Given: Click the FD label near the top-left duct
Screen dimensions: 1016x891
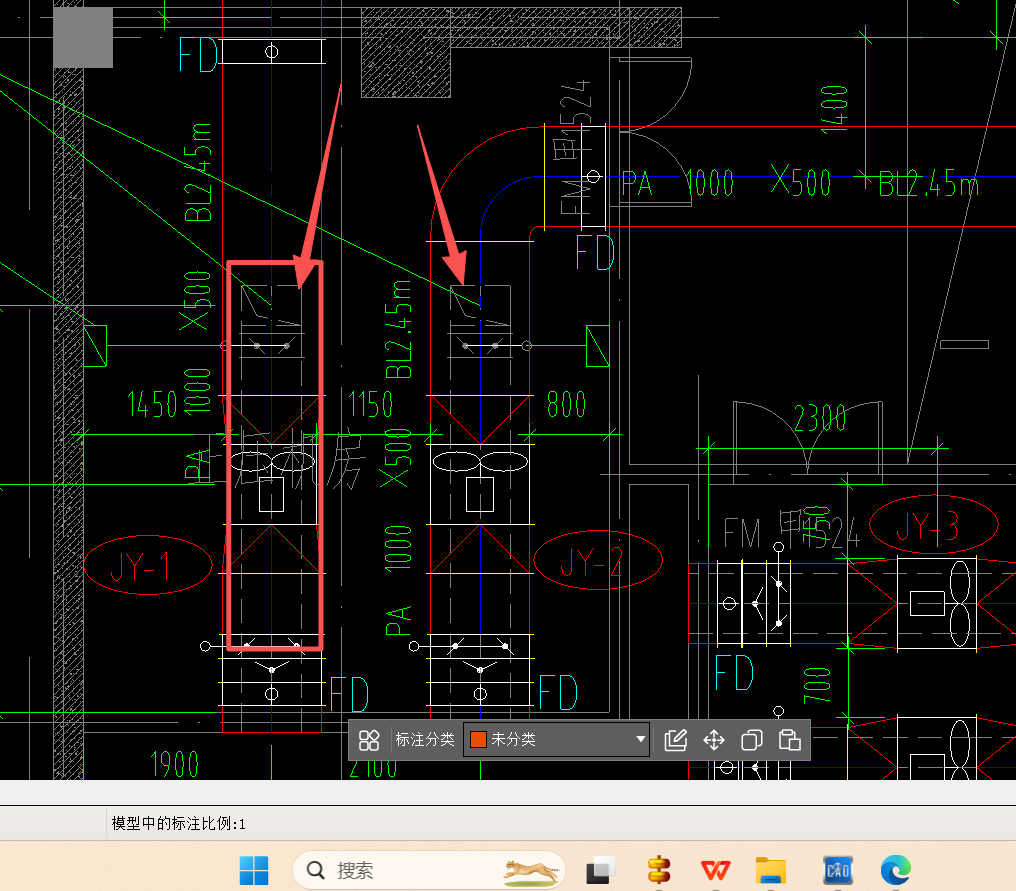Looking at the screenshot, I should tap(198, 54).
